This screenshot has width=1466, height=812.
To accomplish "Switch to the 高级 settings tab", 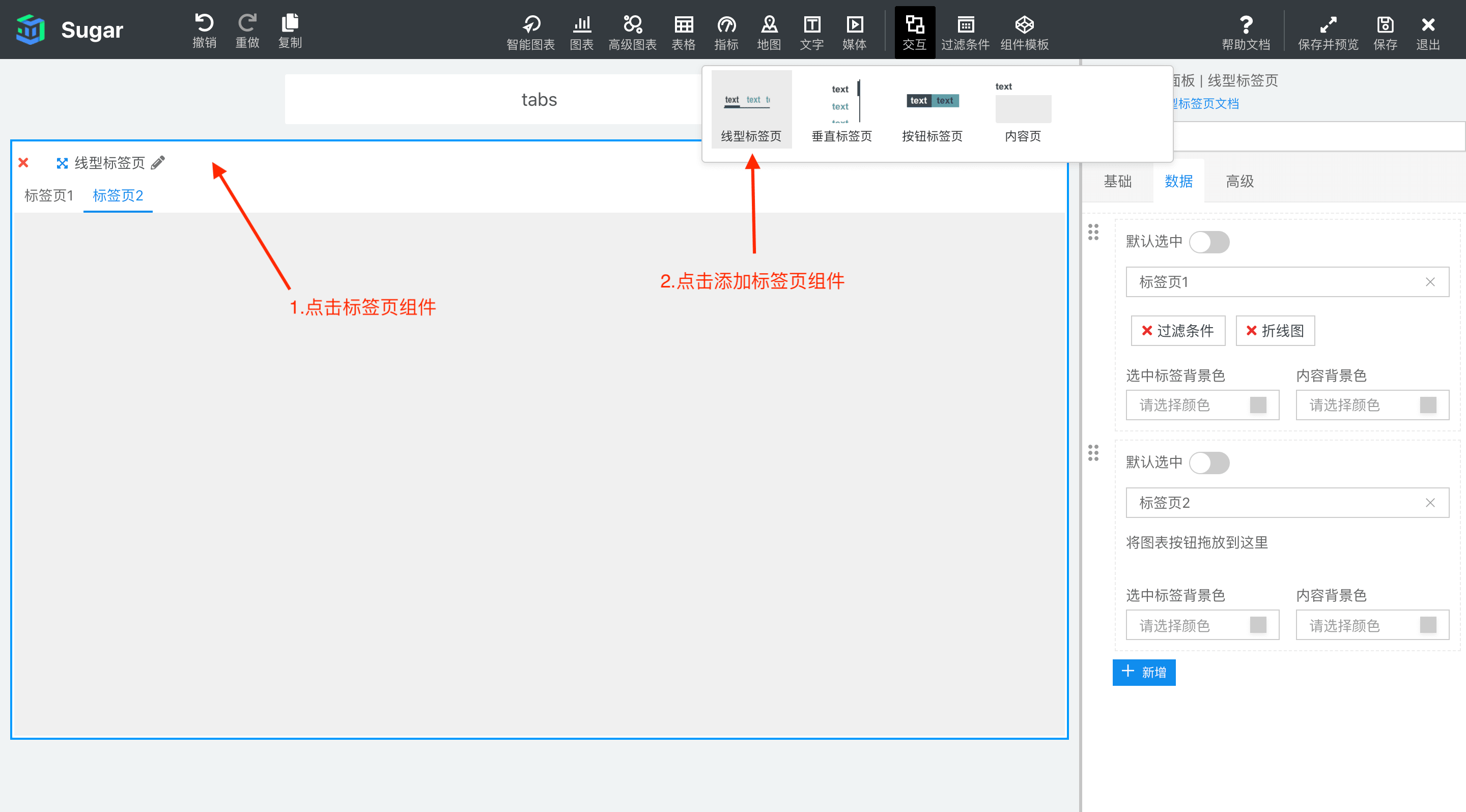I will tap(1239, 182).
